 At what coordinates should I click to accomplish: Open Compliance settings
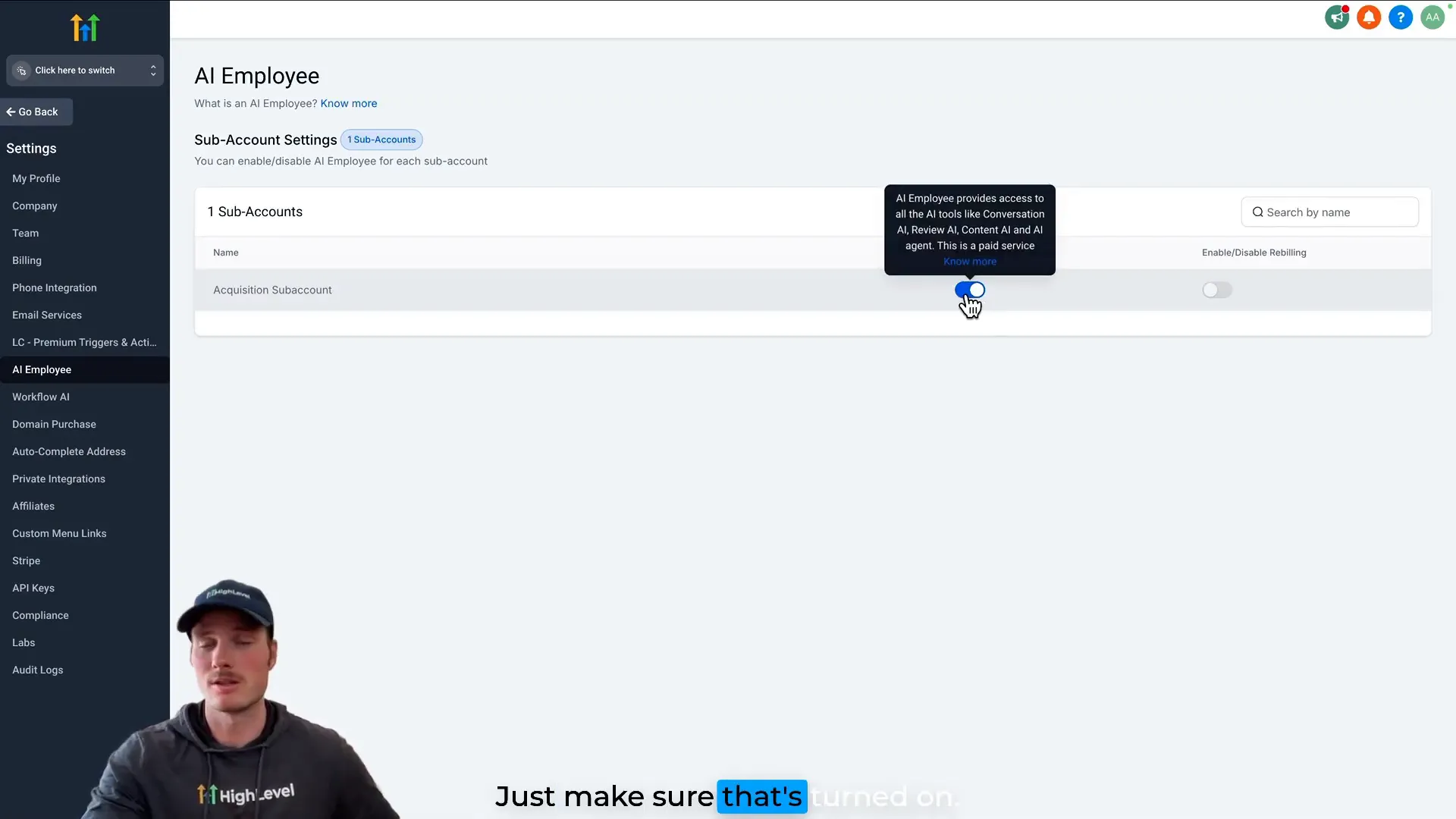click(40, 615)
